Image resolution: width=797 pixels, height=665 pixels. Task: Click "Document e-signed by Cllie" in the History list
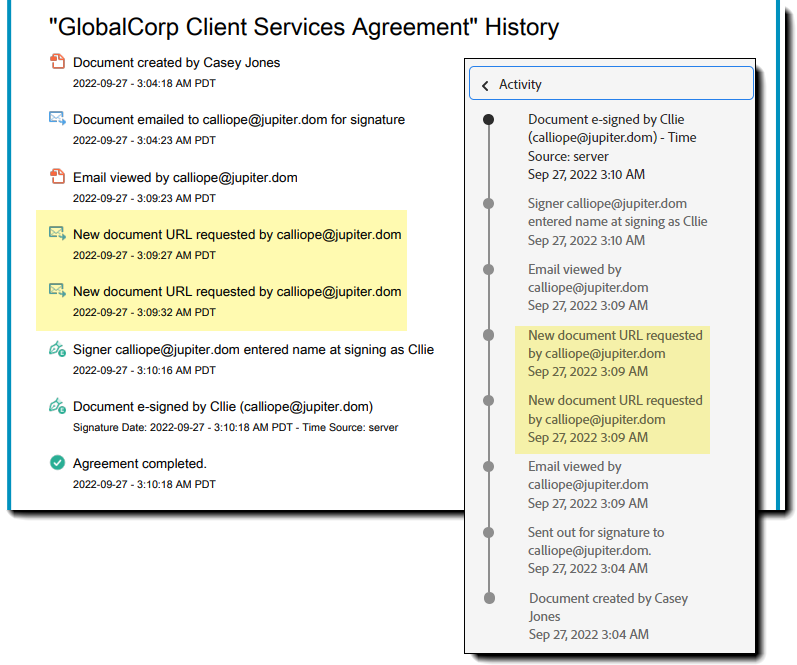223,407
